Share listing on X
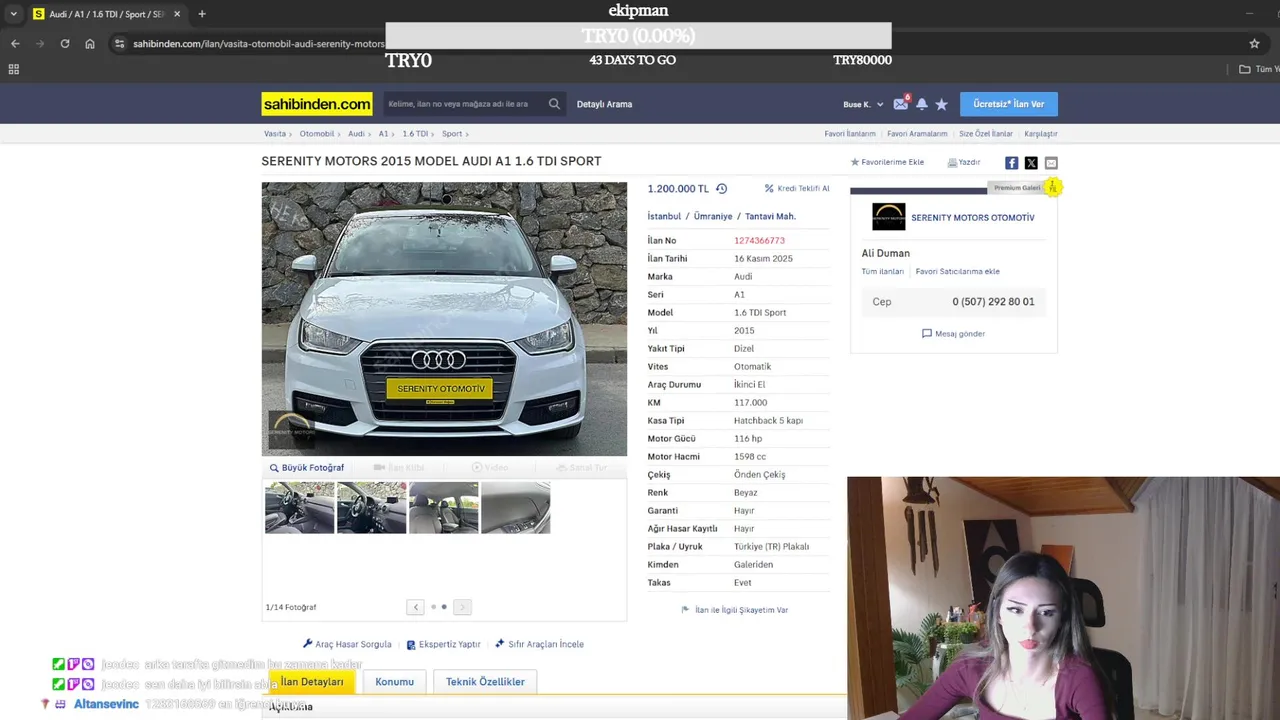This screenshot has width=1280, height=720. 1031,163
